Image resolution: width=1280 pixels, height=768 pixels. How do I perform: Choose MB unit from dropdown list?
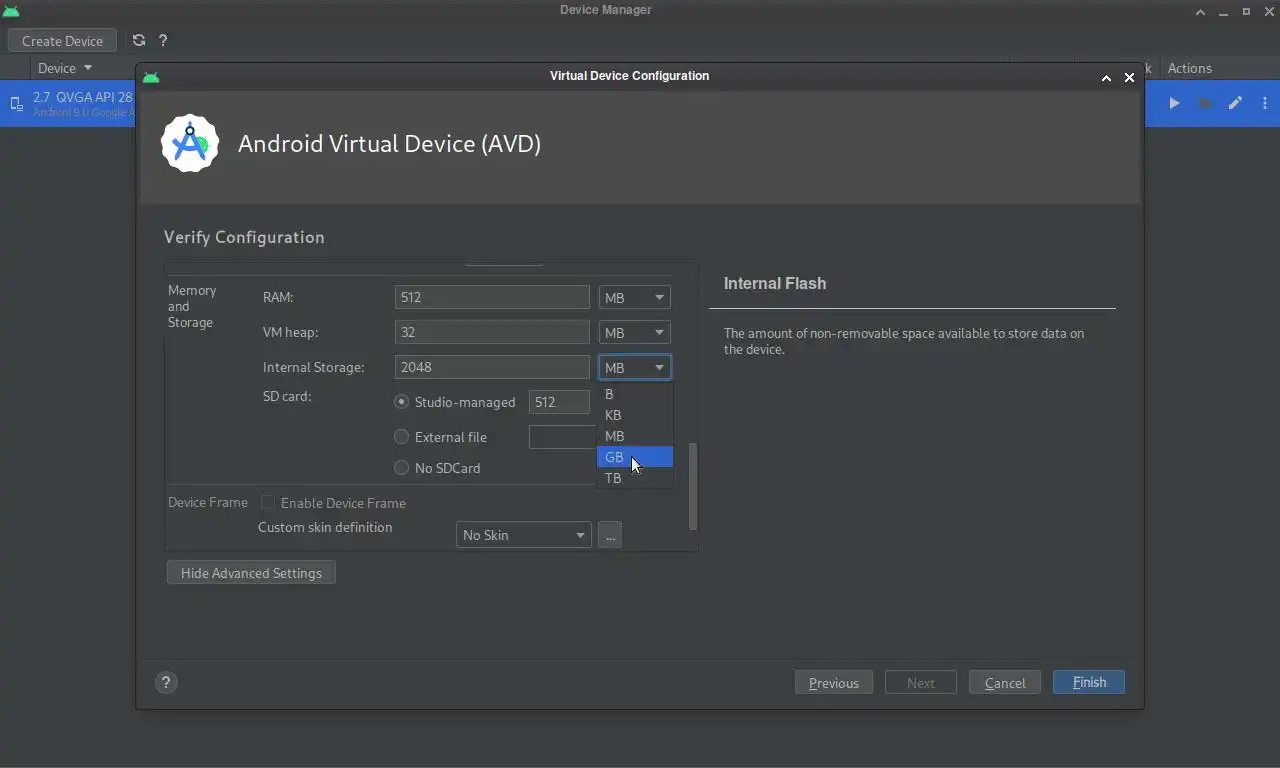click(x=635, y=436)
